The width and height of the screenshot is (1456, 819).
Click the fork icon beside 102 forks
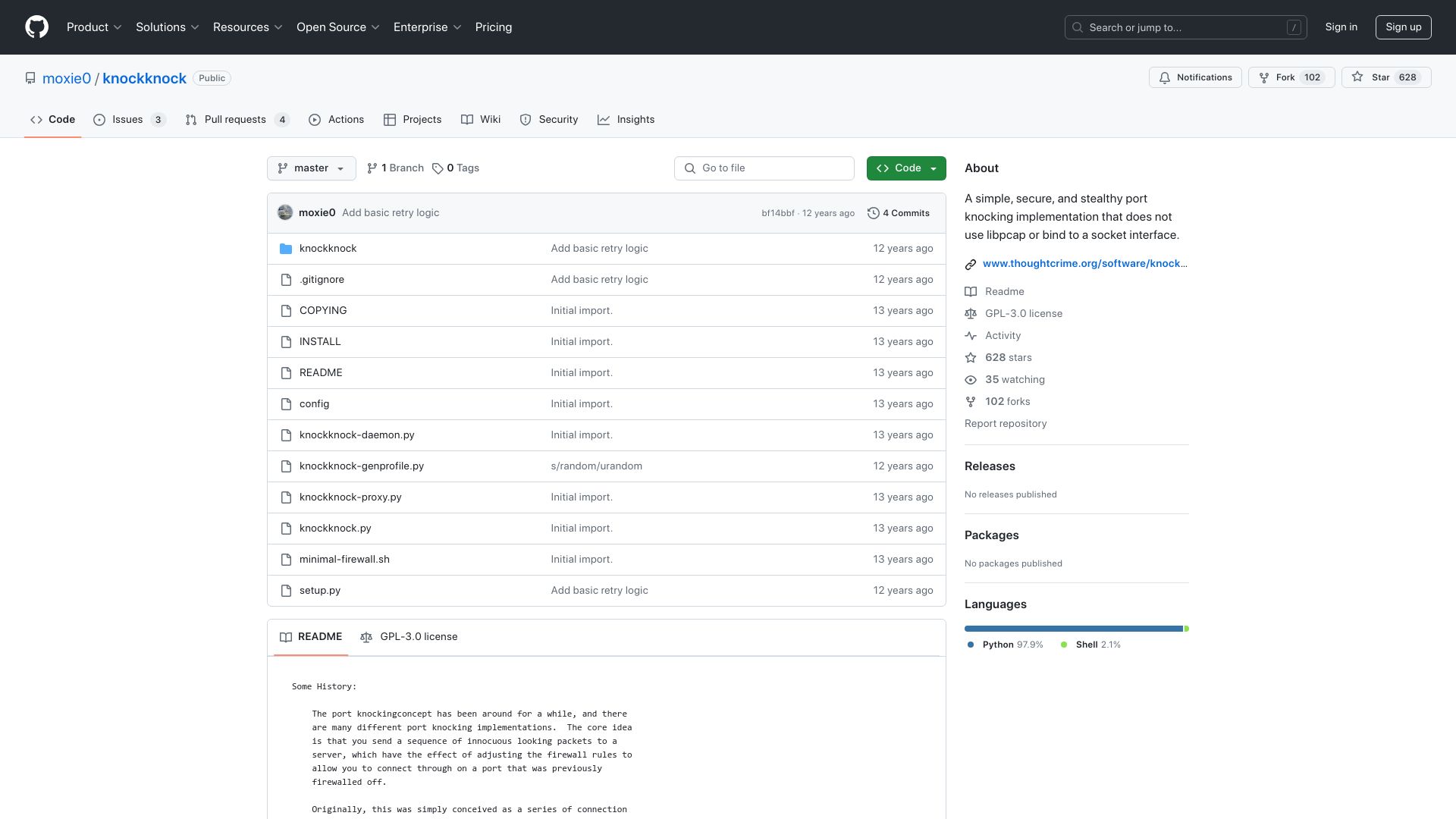pos(971,402)
